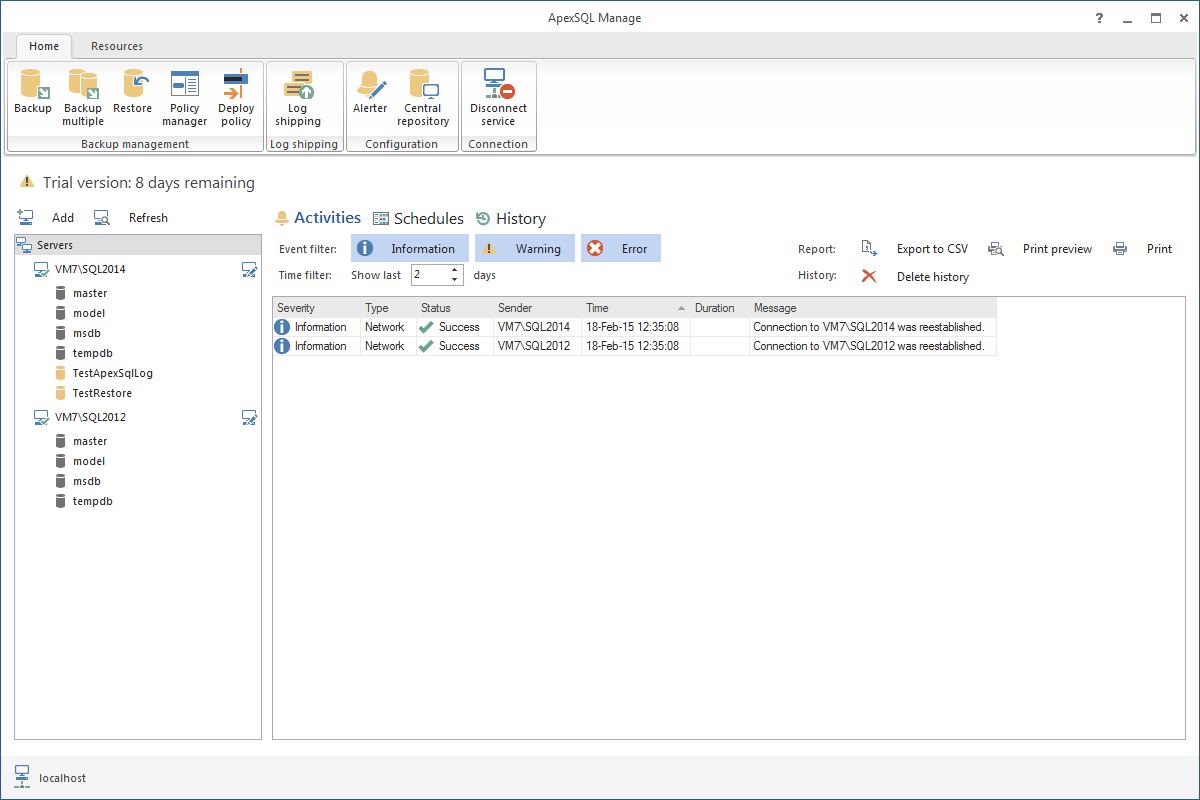Click edit icon beside VM7\SQL2012
The height and width of the screenshot is (800, 1200).
[x=250, y=417]
